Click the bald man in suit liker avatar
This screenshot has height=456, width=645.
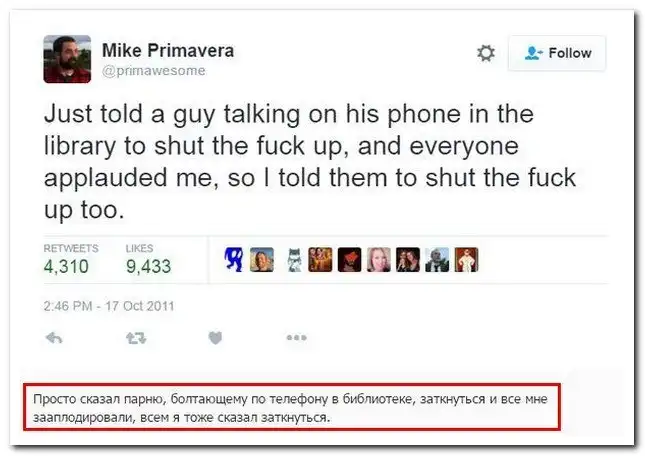point(437,260)
